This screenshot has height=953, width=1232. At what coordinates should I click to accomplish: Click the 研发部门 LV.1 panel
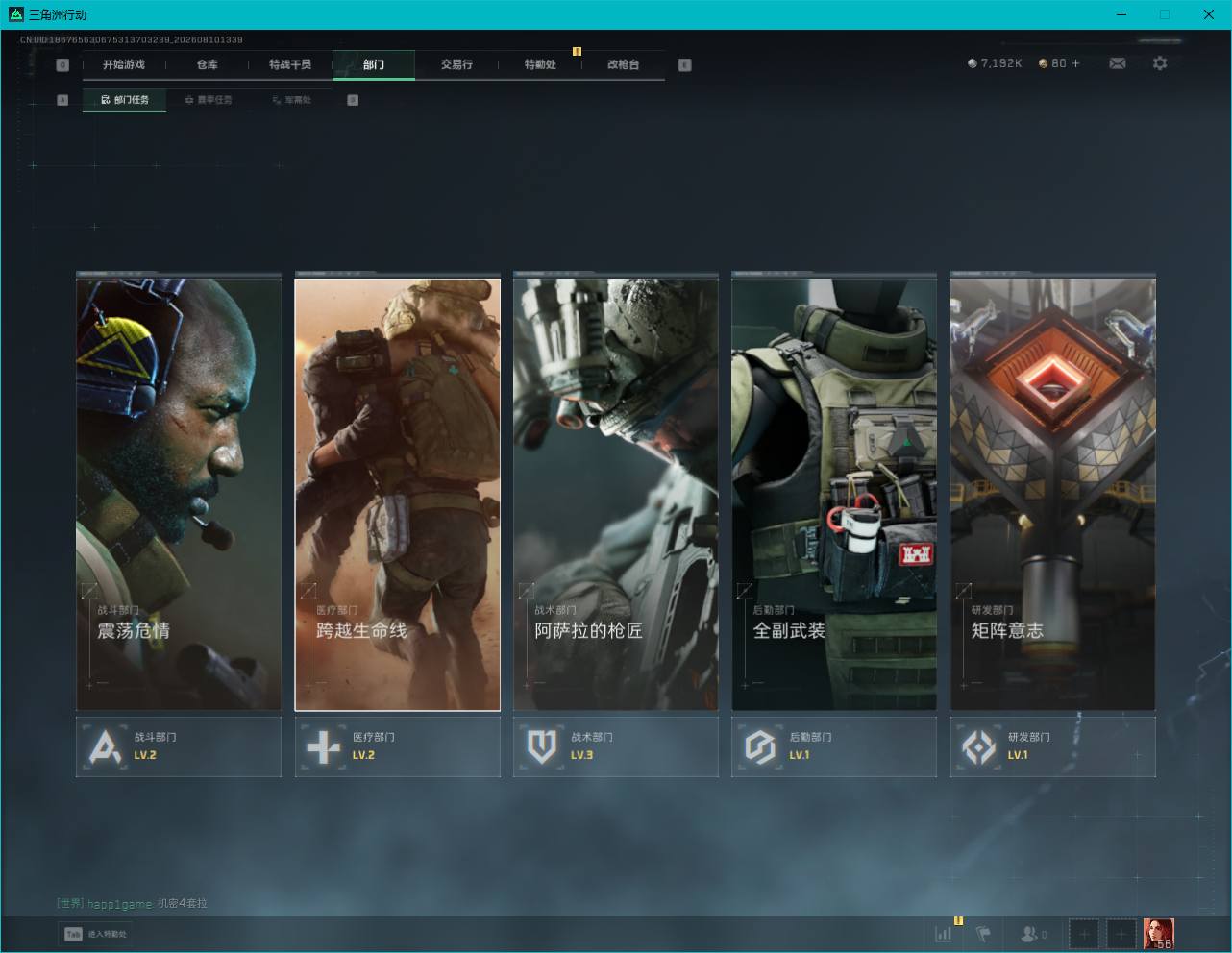pyautogui.click(x=1053, y=746)
